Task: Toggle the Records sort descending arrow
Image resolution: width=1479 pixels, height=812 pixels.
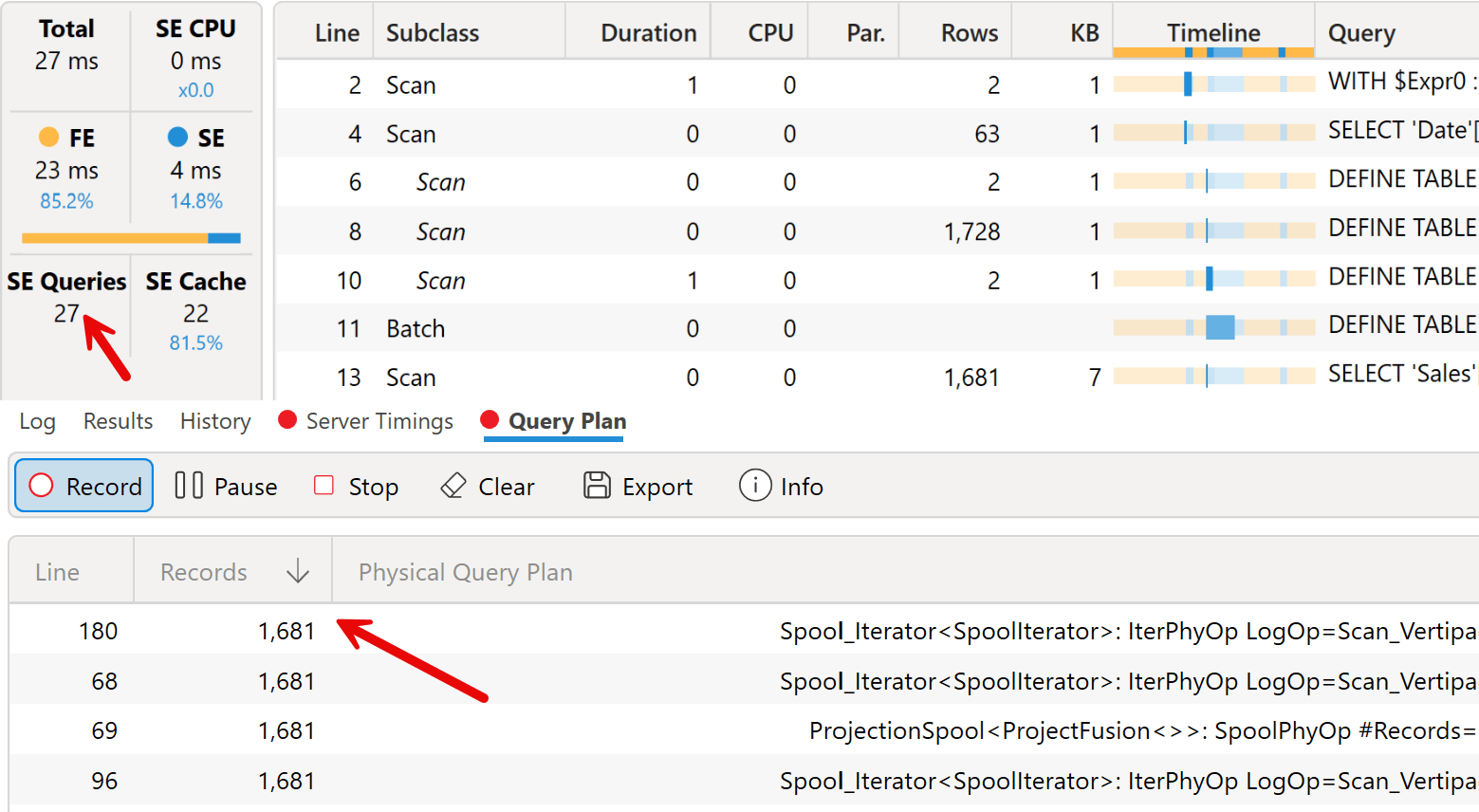Action: (x=298, y=571)
